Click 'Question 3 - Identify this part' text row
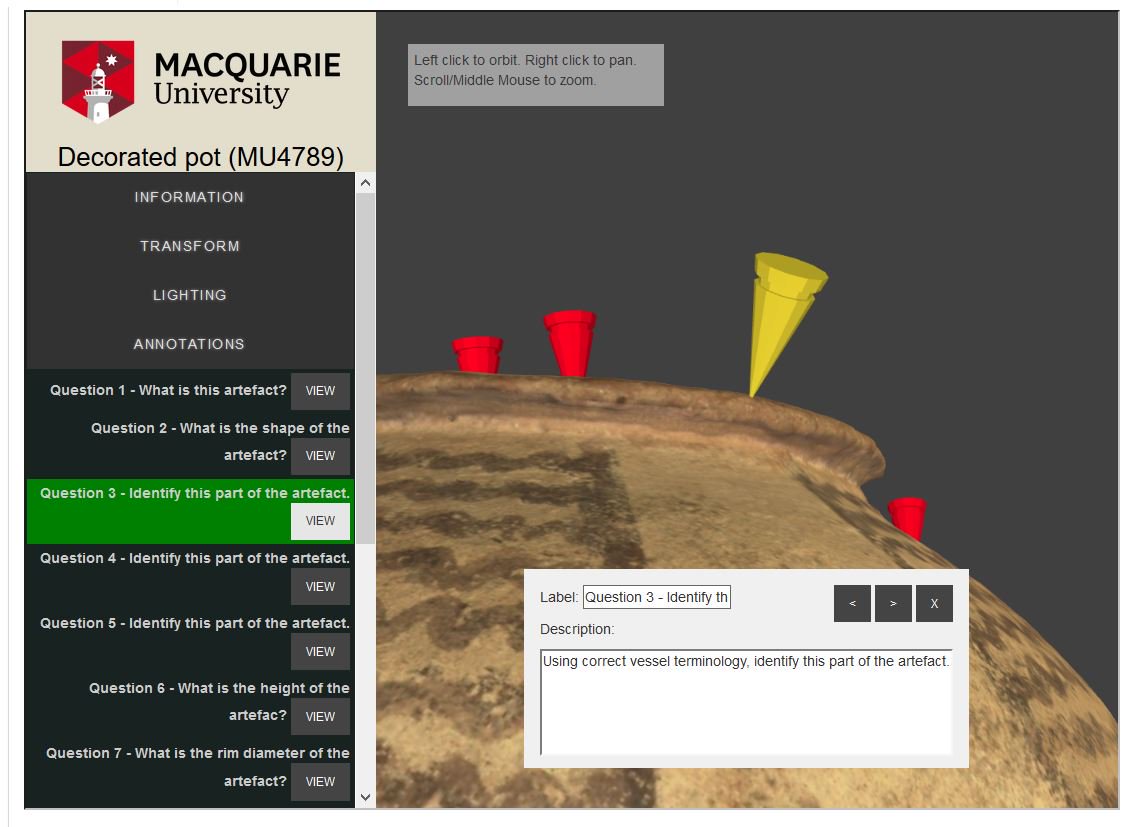This screenshot has height=827, width=1128. click(x=195, y=493)
